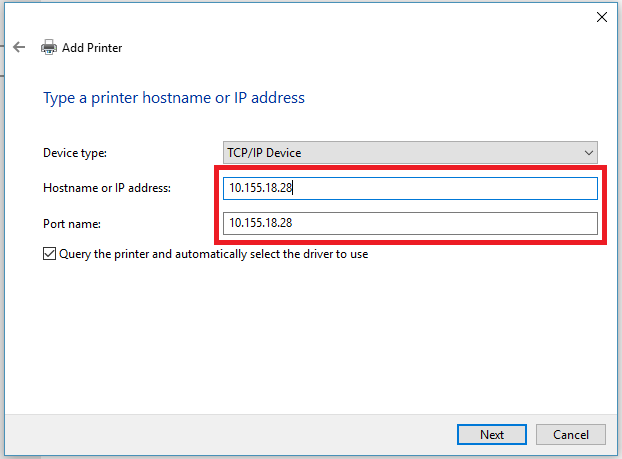Image resolution: width=622 pixels, height=459 pixels.
Task: Click the empty title bar area of the dialog
Action: click(300, 17)
